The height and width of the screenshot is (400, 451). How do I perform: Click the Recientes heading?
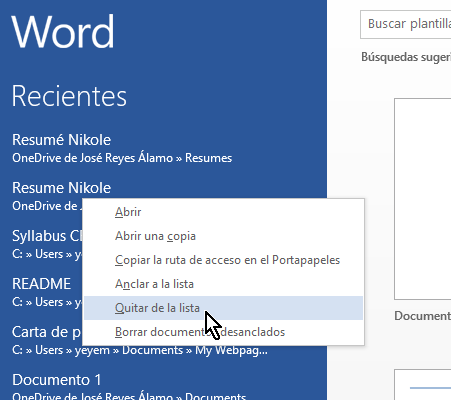(x=69, y=96)
